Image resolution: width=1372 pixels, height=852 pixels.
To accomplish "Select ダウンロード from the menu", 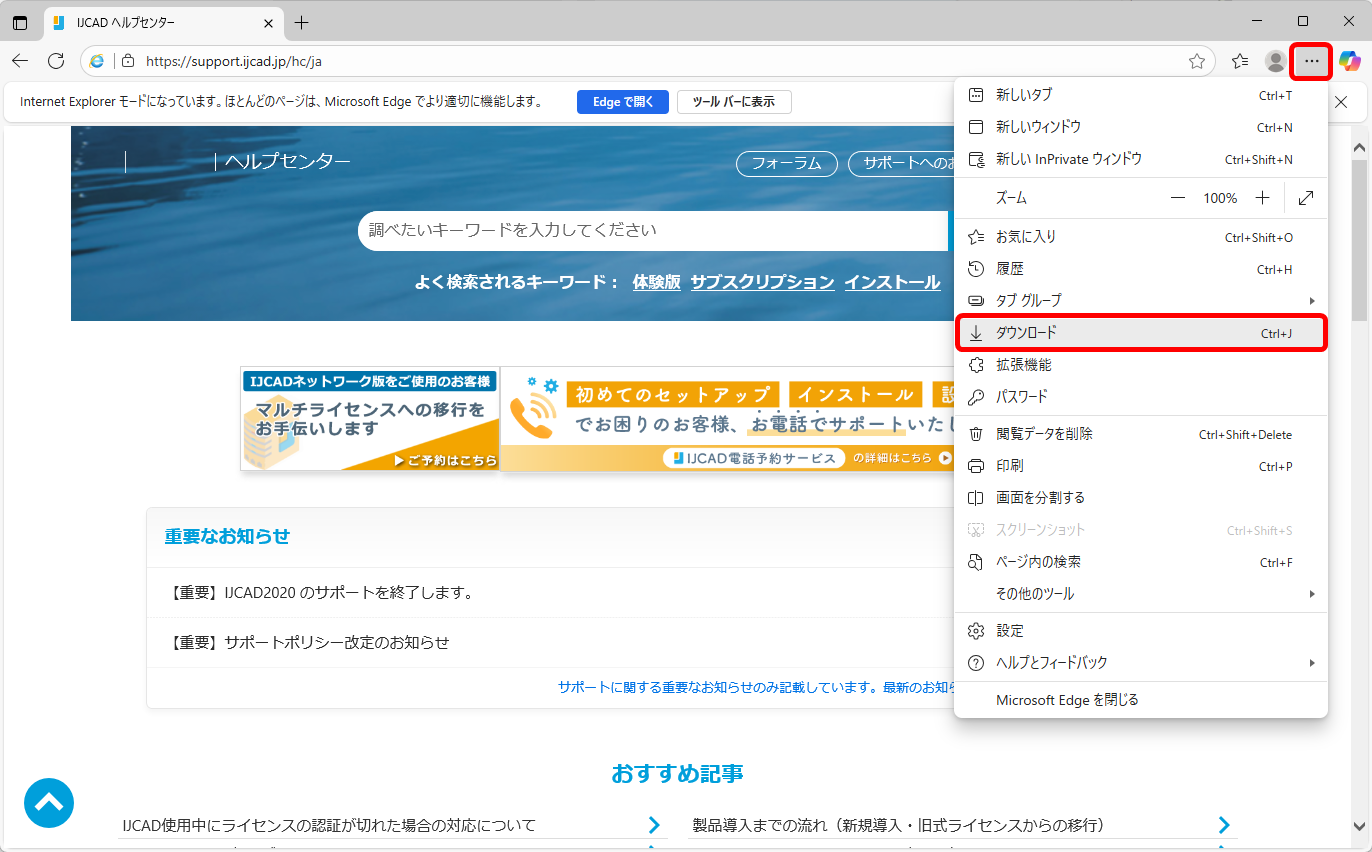I will [1140, 332].
